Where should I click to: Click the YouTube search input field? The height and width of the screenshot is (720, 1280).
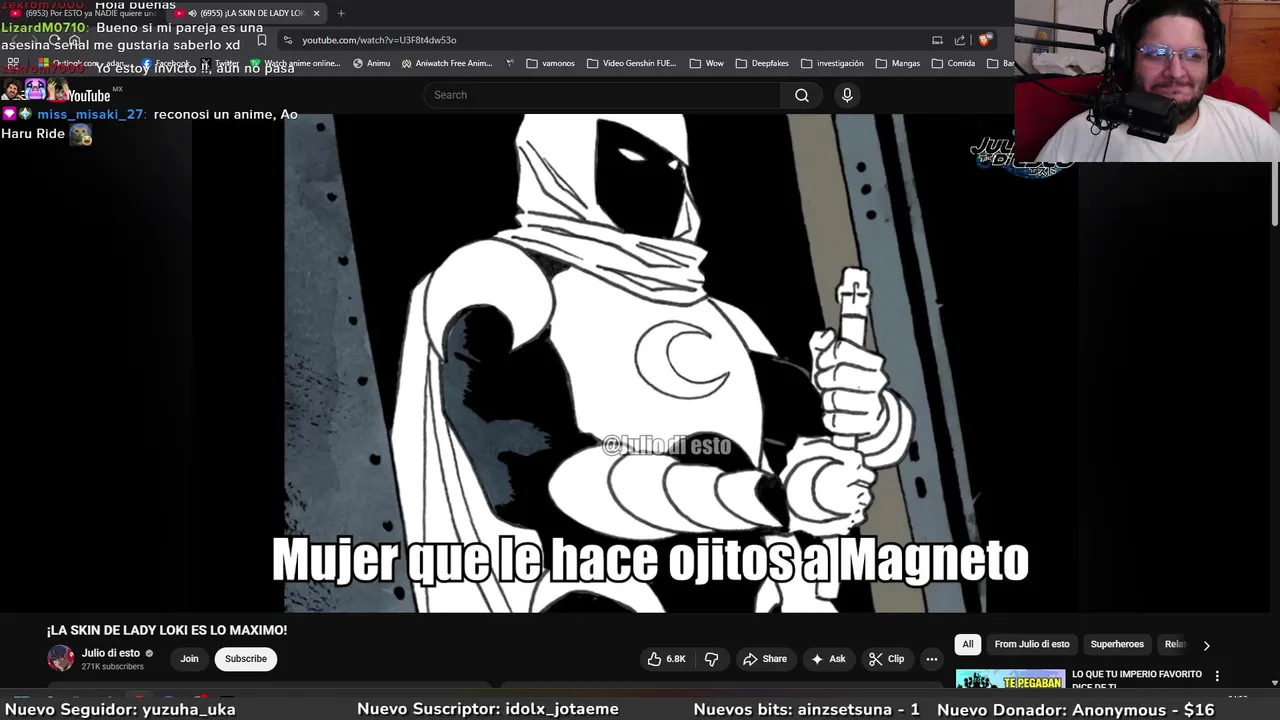[603, 95]
